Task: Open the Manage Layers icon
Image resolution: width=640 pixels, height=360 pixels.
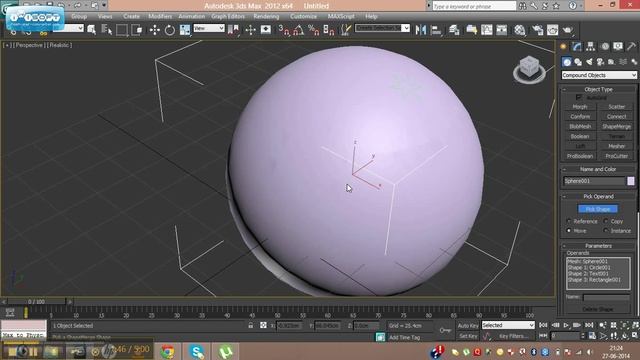Action: click(x=454, y=30)
